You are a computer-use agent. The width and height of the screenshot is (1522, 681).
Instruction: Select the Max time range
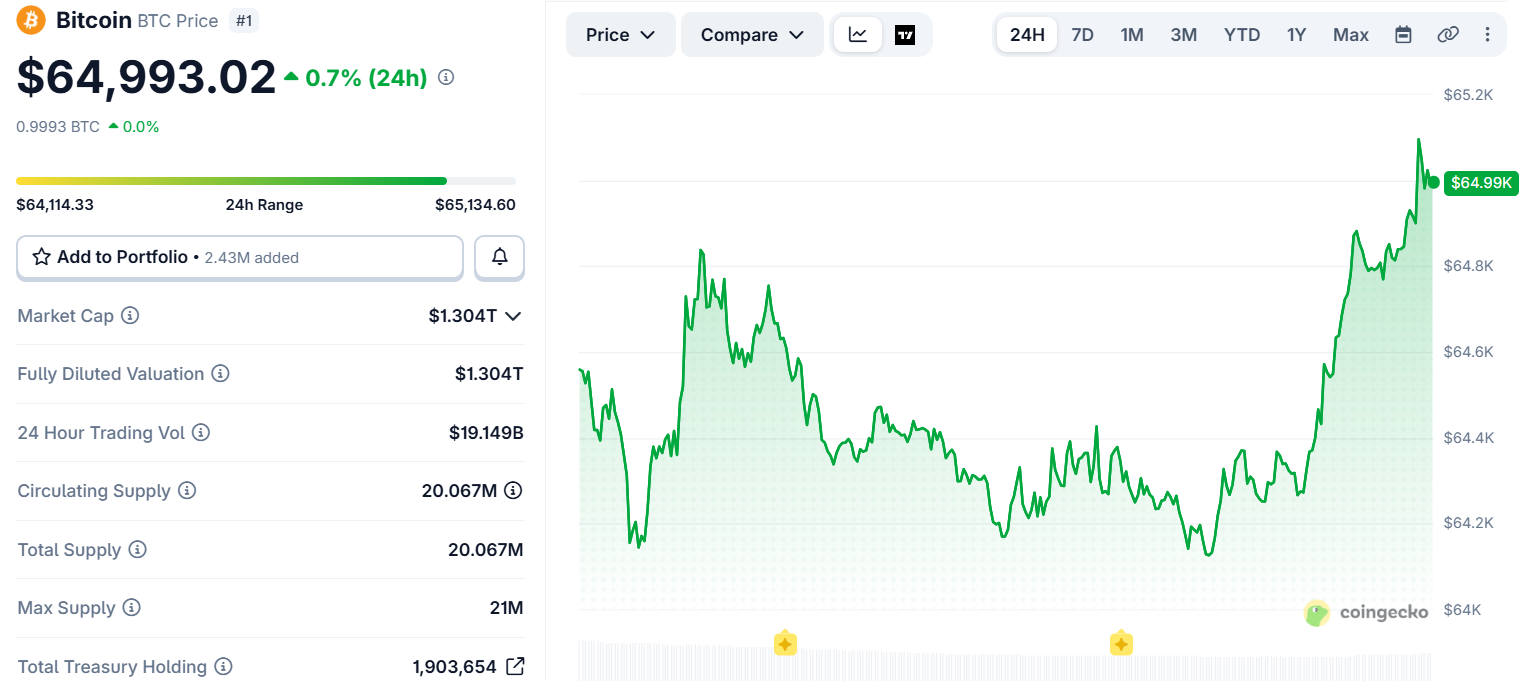[1351, 35]
